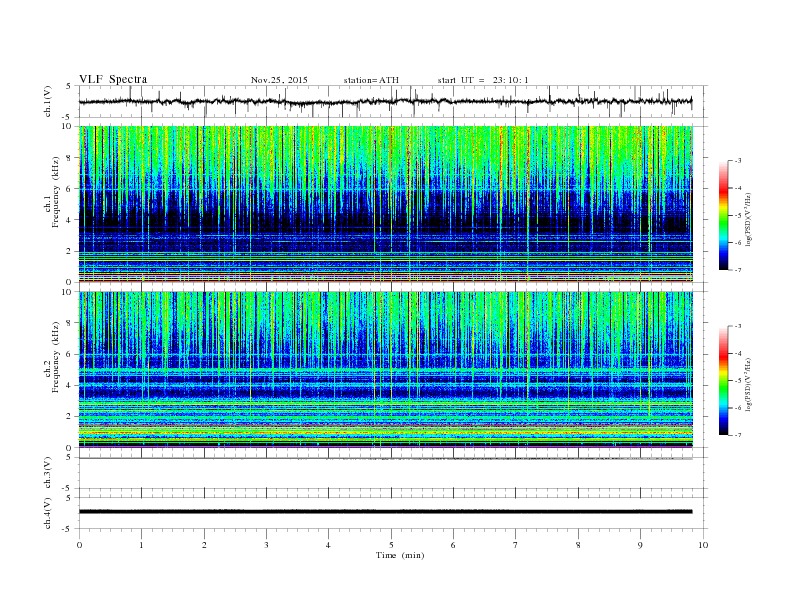792x612 pixels.
Task: Click inside the ch.1 frequency spectrogram
Action: click(x=386, y=204)
